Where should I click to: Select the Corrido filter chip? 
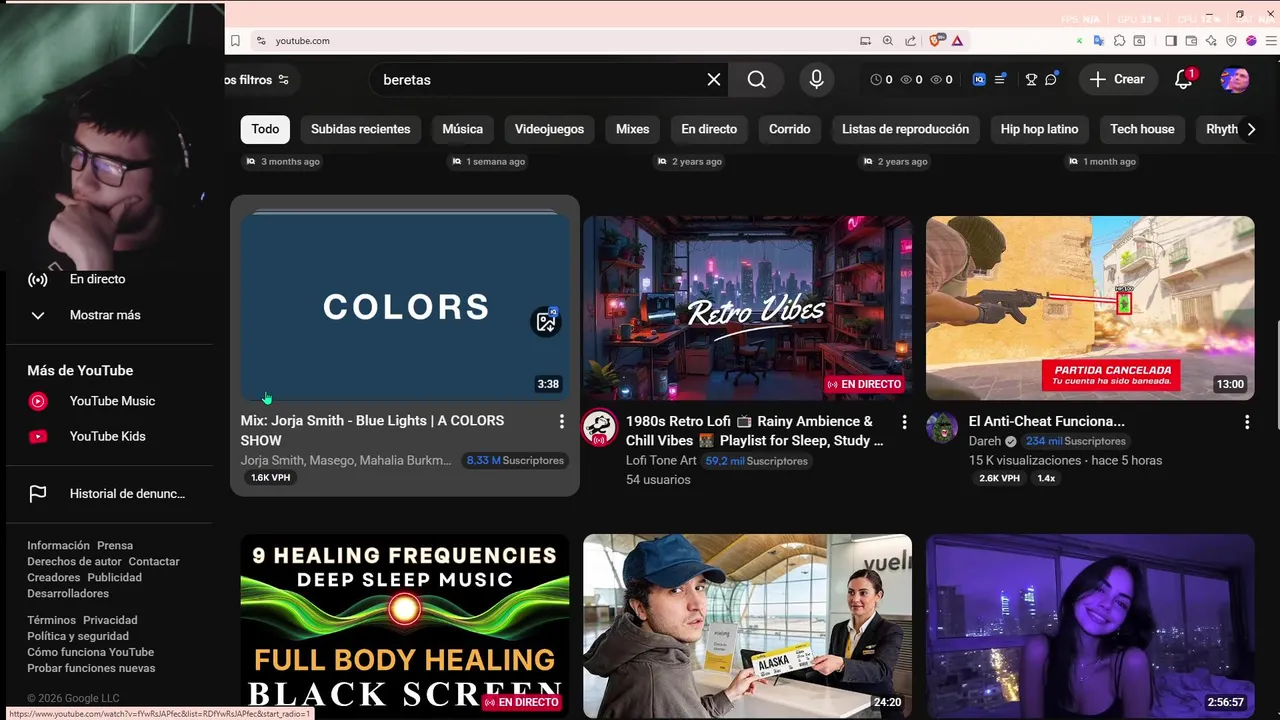click(x=789, y=129)
